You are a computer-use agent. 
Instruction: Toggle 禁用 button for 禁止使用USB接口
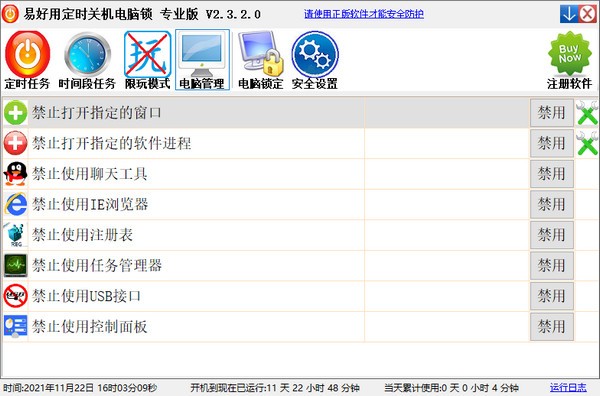click(x=551, y=296)
